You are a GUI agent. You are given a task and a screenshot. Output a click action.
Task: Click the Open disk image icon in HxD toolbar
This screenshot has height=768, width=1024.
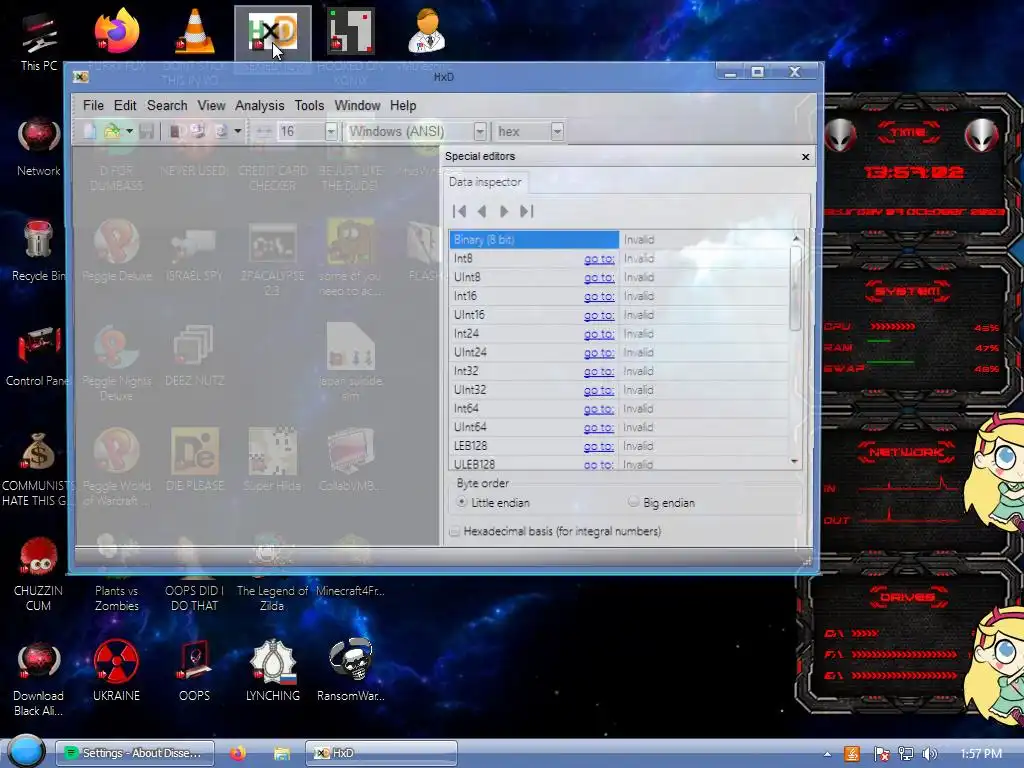coord(221,131)
